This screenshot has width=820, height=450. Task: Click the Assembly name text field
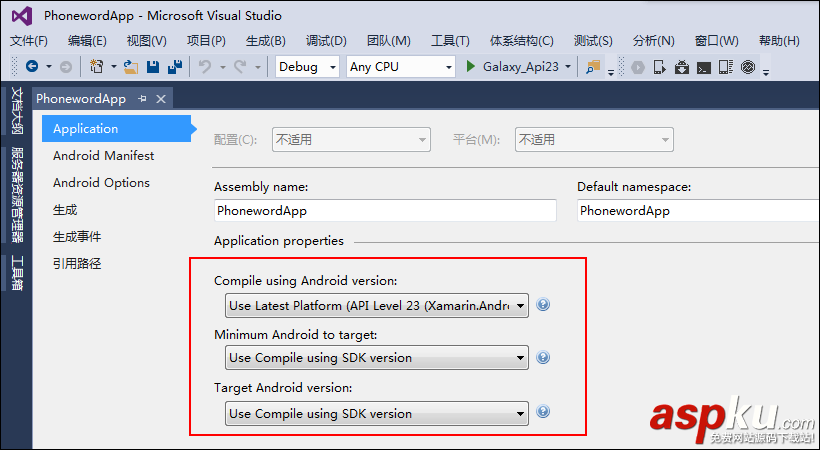pos(385,211)
